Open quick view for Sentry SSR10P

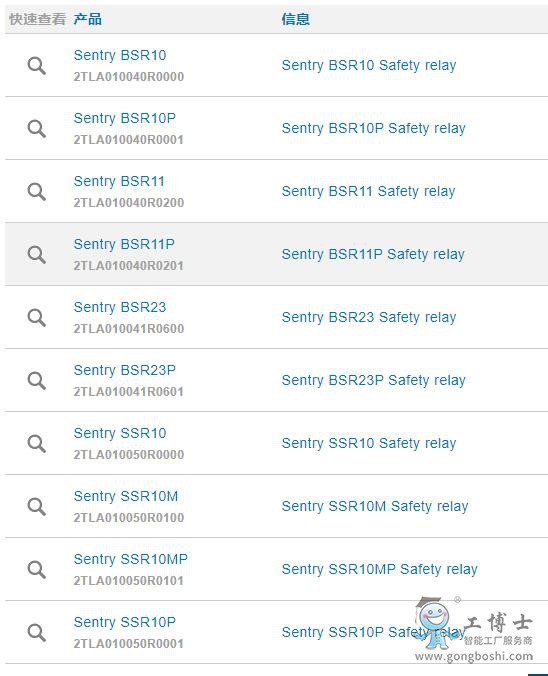(x=37, y=632)
